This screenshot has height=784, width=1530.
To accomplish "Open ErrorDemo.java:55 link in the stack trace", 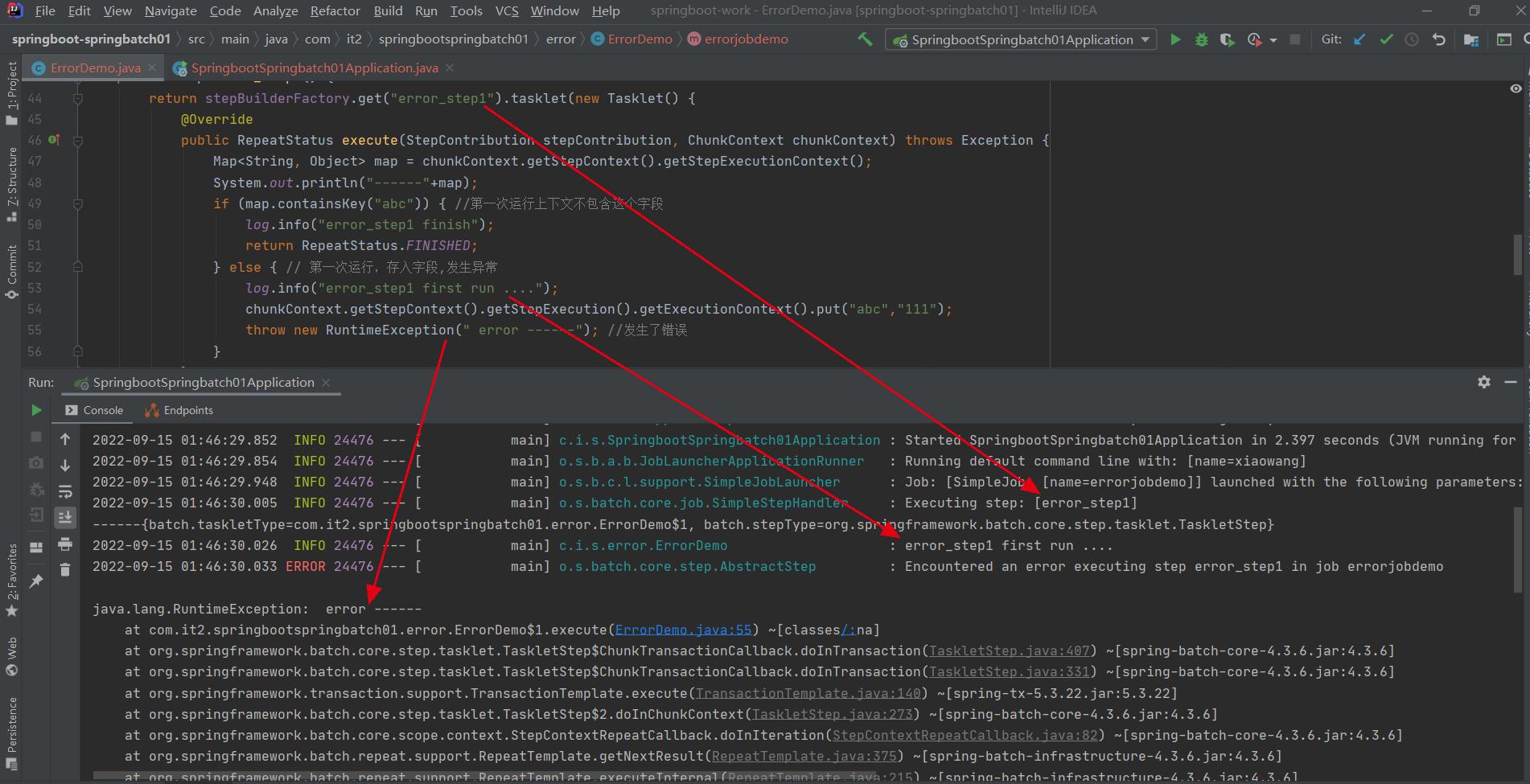I will pyautogui.click(x=683, y=629).
